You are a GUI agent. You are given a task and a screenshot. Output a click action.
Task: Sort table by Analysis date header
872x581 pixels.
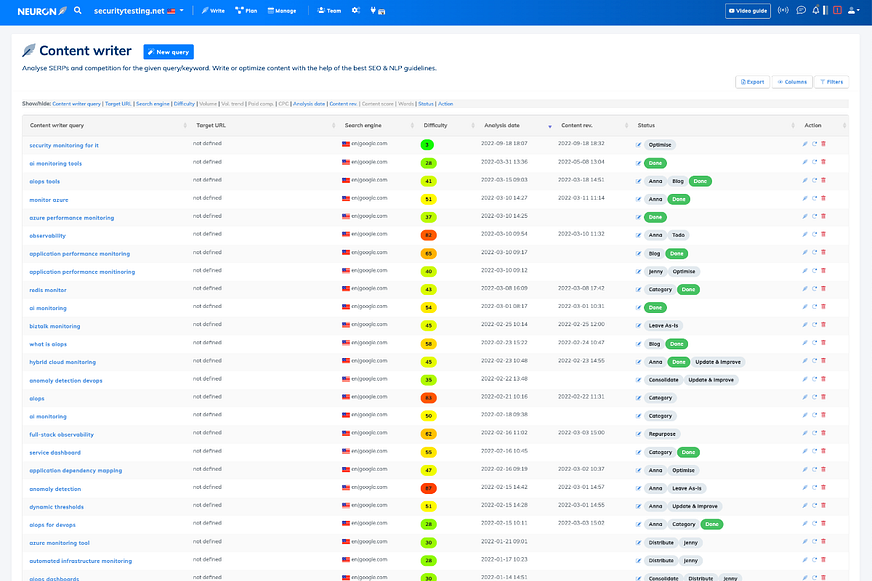[x=502, y=126]
